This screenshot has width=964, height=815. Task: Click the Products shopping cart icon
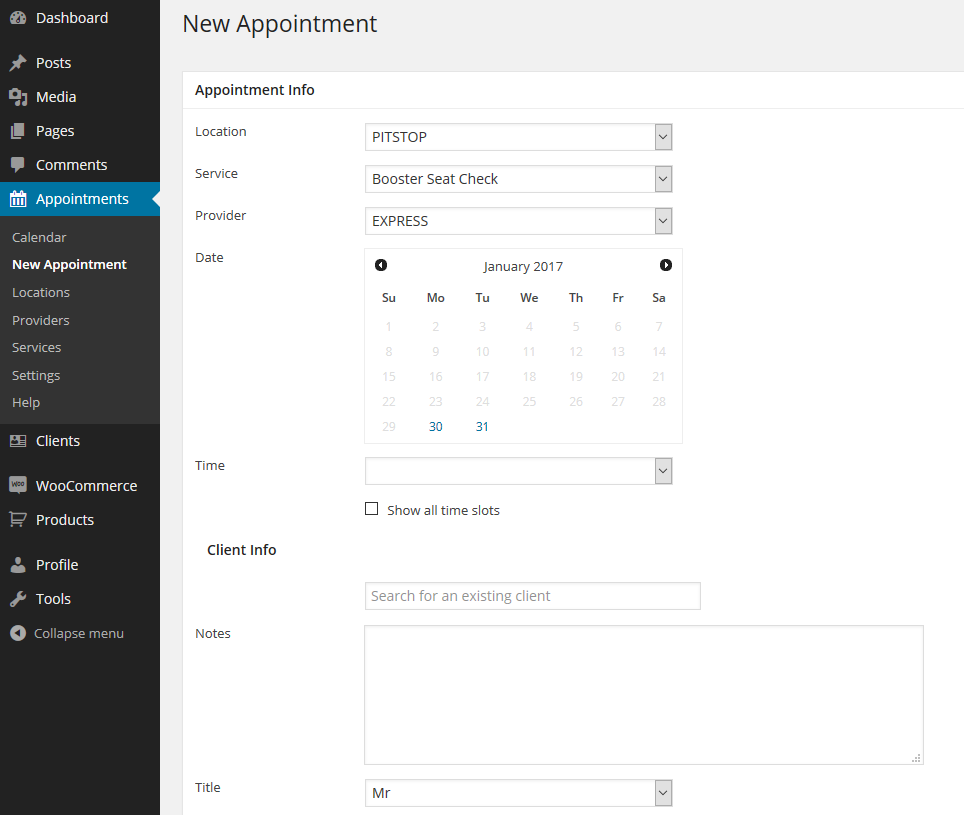18,520
